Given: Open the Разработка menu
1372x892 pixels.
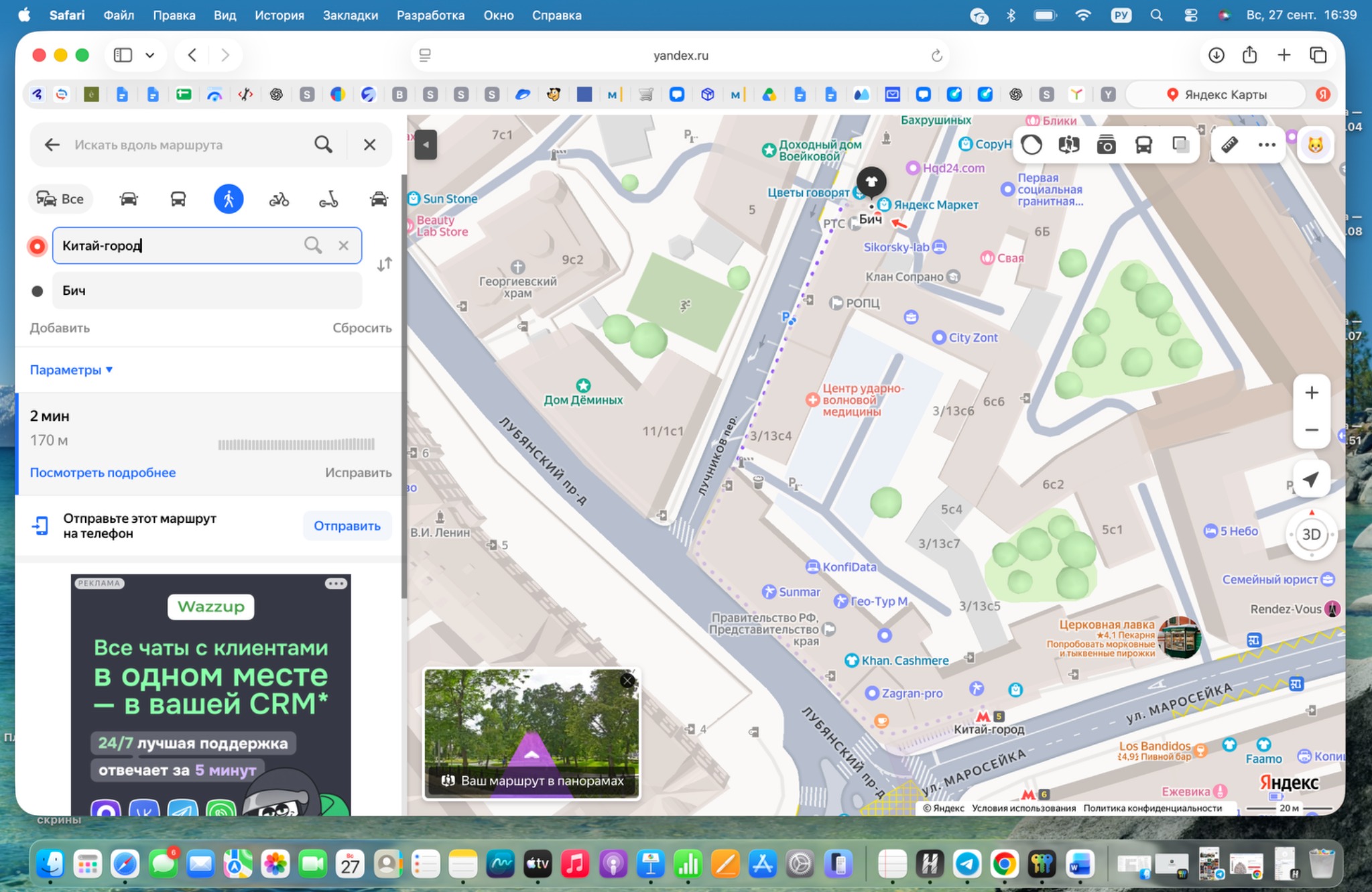Looking at the screenshot, I should (x=431, y=15).
